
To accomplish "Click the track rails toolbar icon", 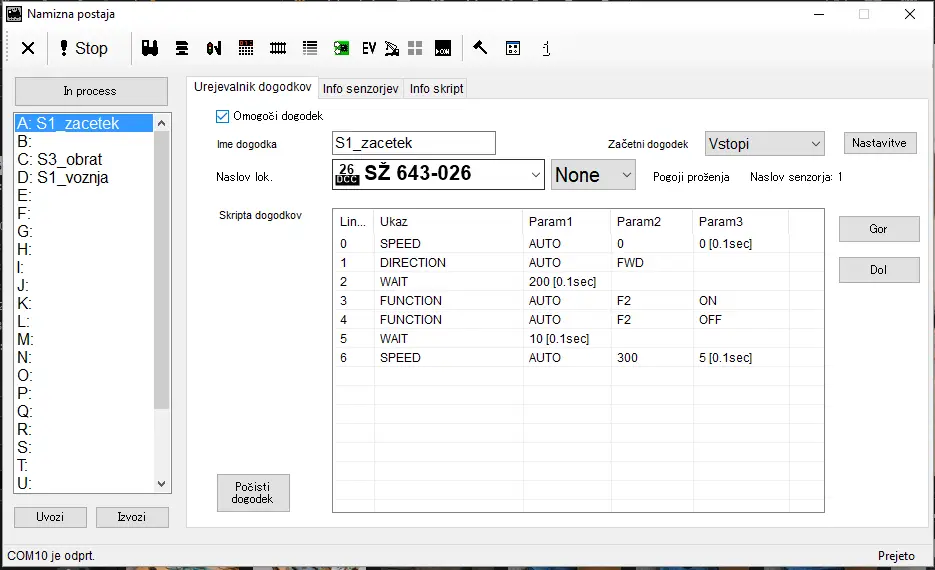I will 278,48.
